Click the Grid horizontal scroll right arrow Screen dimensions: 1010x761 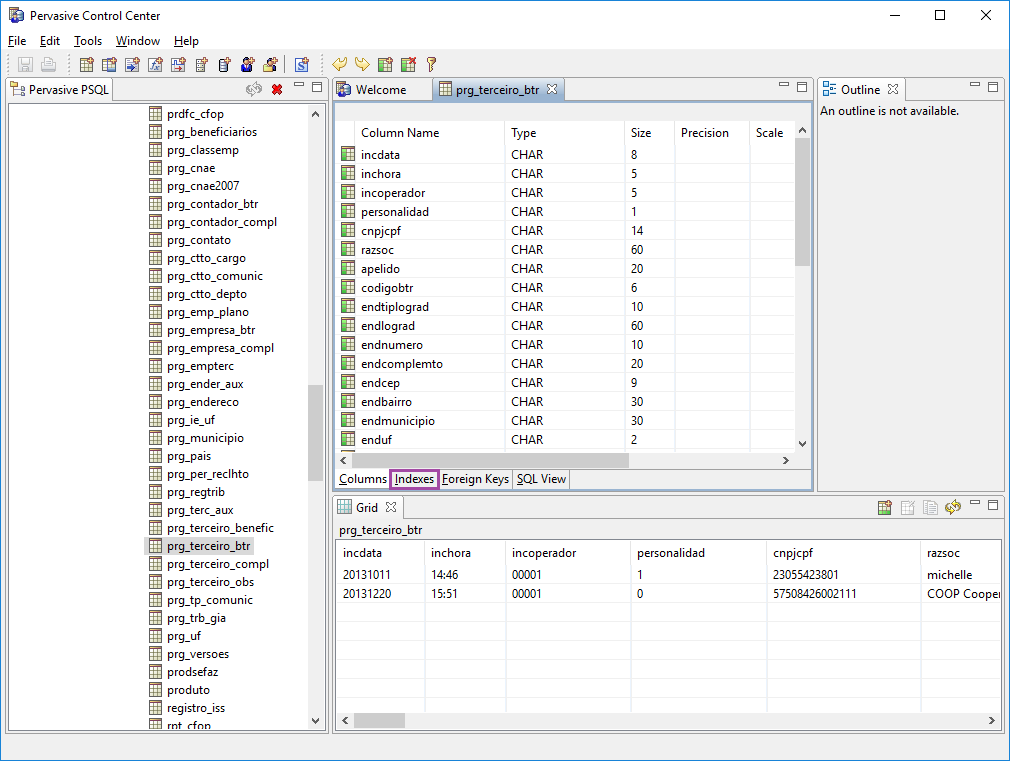[x=991, y=720]
